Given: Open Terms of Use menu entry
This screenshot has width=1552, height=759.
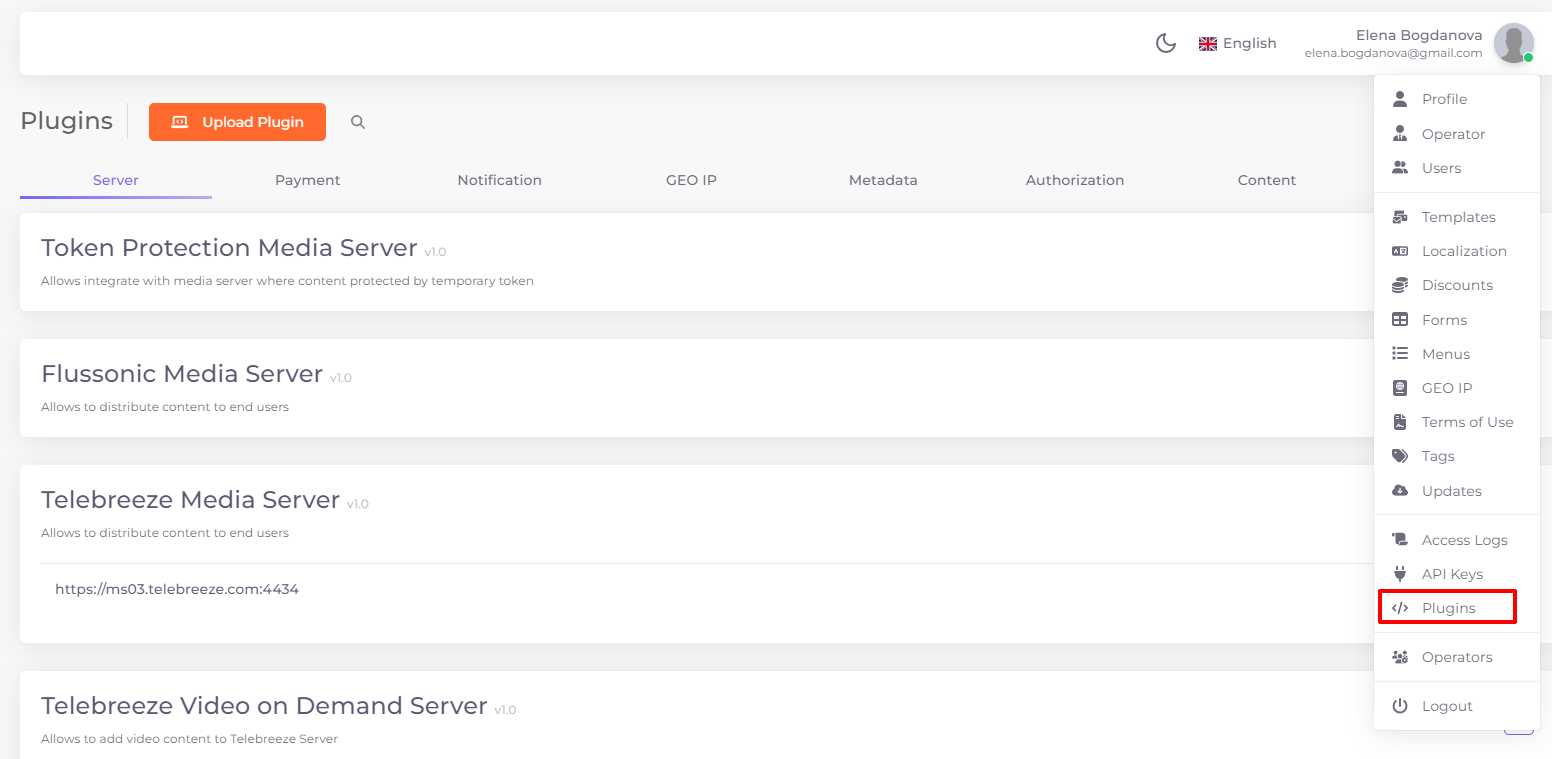Looking at the screenshot, I should pyautogui.click(x=1457, y=422).
